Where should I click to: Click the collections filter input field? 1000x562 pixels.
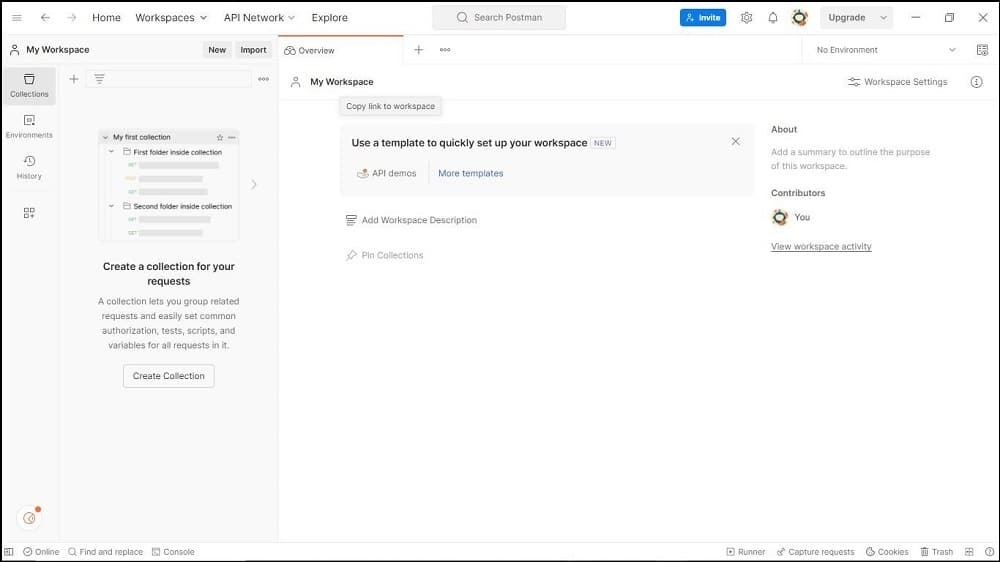click(169, 79)
